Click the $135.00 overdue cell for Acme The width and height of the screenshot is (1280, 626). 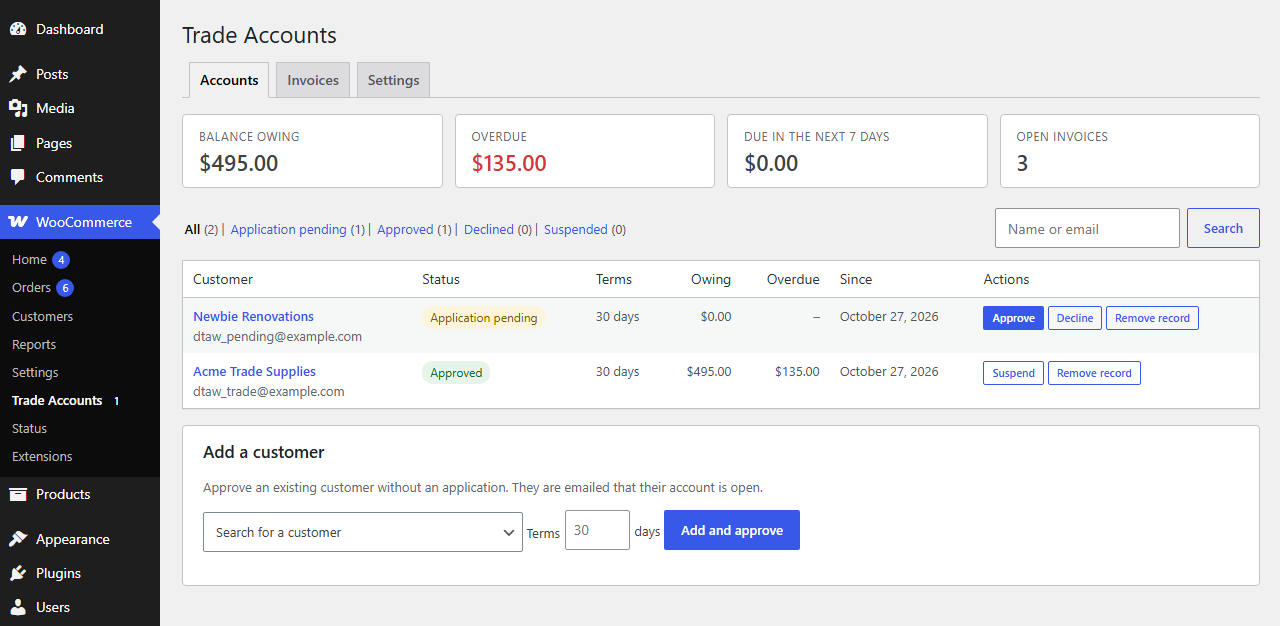(797, 371)
